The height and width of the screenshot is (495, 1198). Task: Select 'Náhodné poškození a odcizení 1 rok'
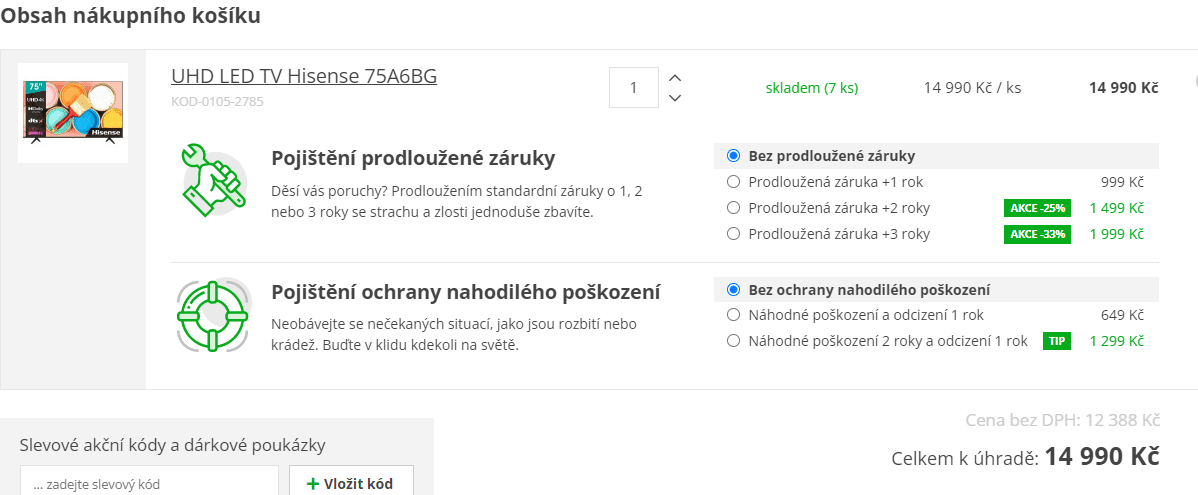click(734, 315)
